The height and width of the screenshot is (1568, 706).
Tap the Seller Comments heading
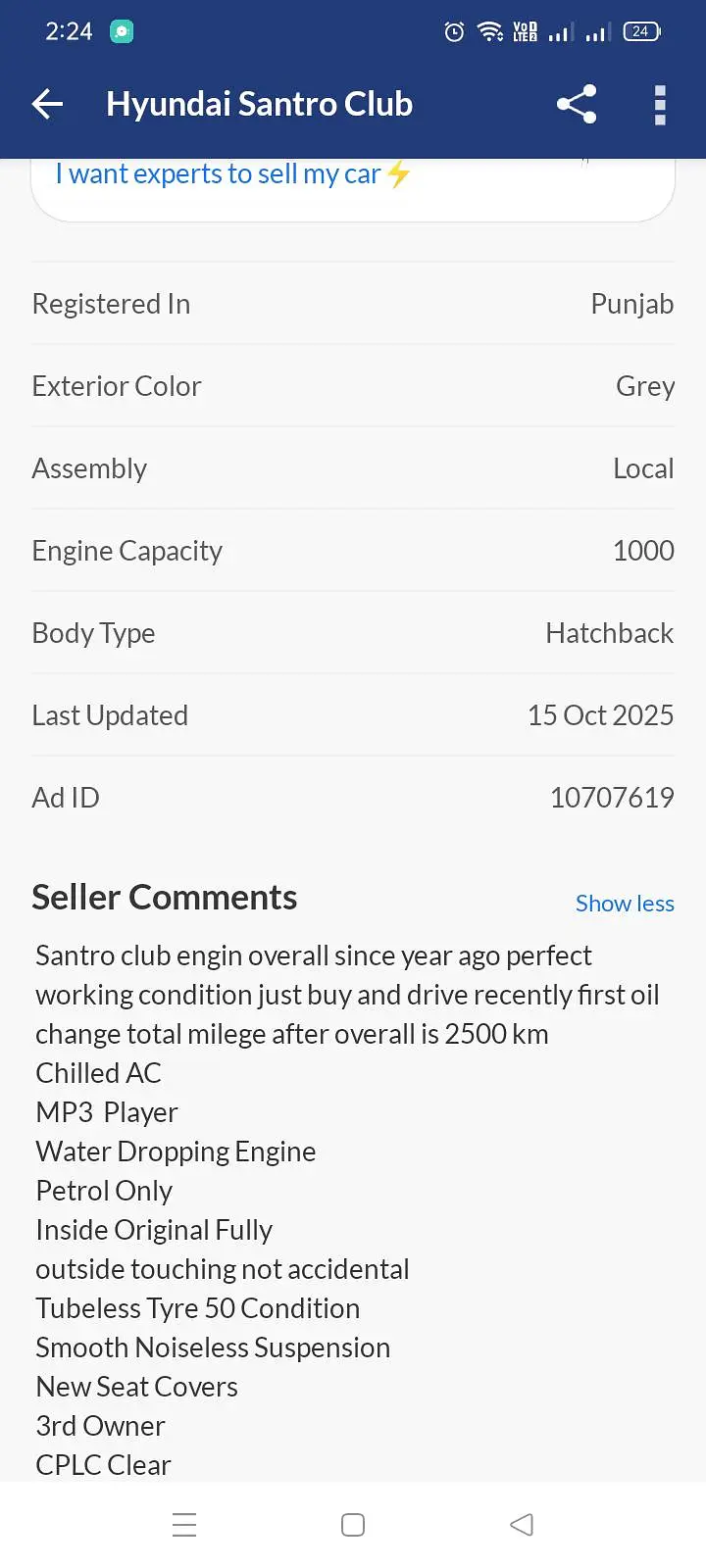(x=165, y=898)
